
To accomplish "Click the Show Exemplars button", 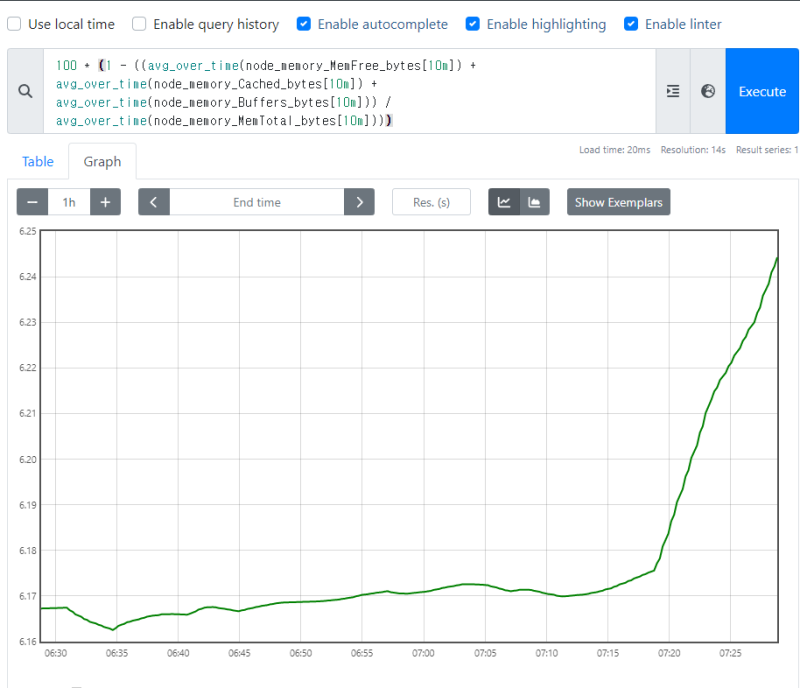I will coord(618,202).
